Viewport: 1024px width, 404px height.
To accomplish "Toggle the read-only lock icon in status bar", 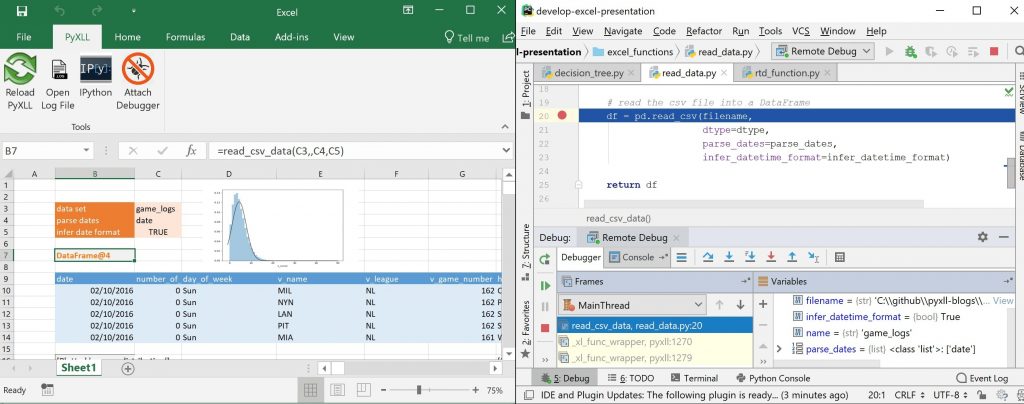I will coord(981,395).
